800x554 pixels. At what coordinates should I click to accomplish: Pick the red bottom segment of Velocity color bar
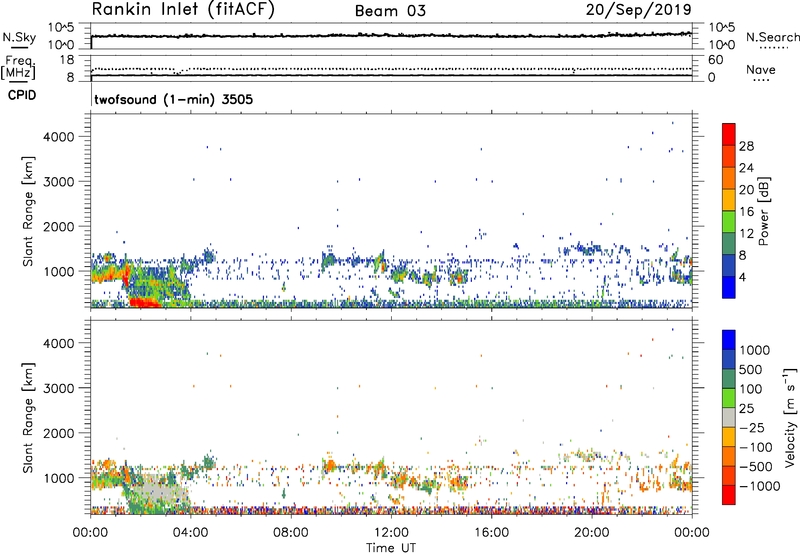coord(729,495)
